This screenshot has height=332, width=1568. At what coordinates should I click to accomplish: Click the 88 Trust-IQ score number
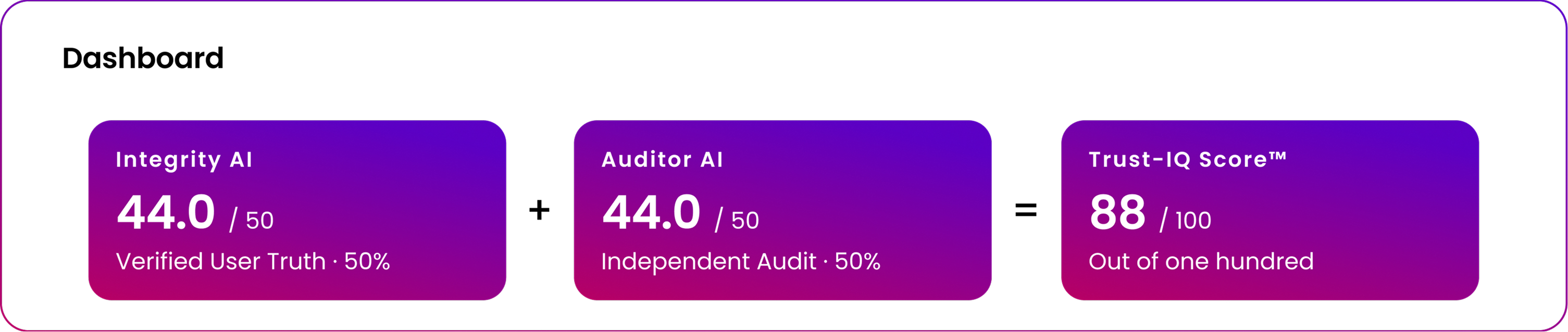pyautogui.click(x=1117, y=212)
